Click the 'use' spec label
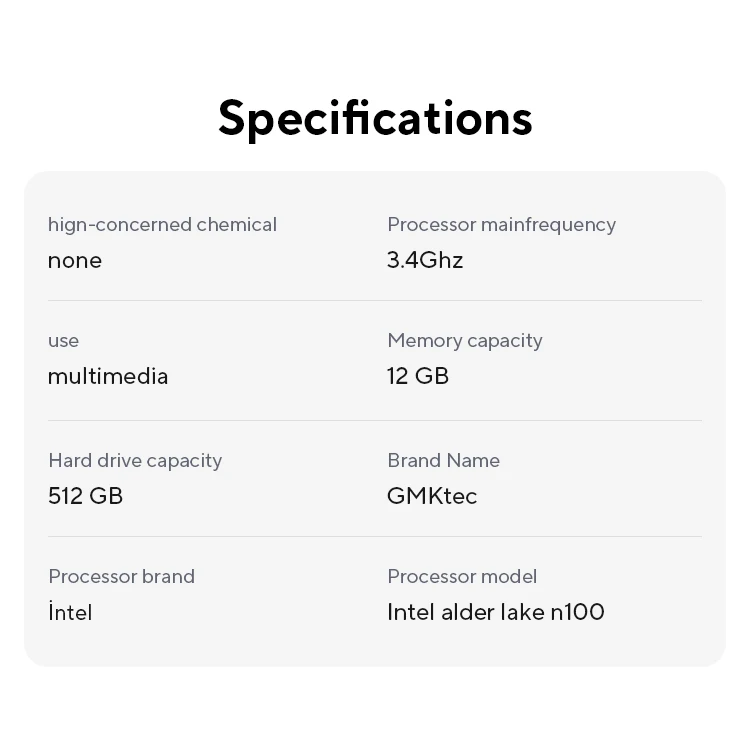The image size is (750, 750). (63, 341)
